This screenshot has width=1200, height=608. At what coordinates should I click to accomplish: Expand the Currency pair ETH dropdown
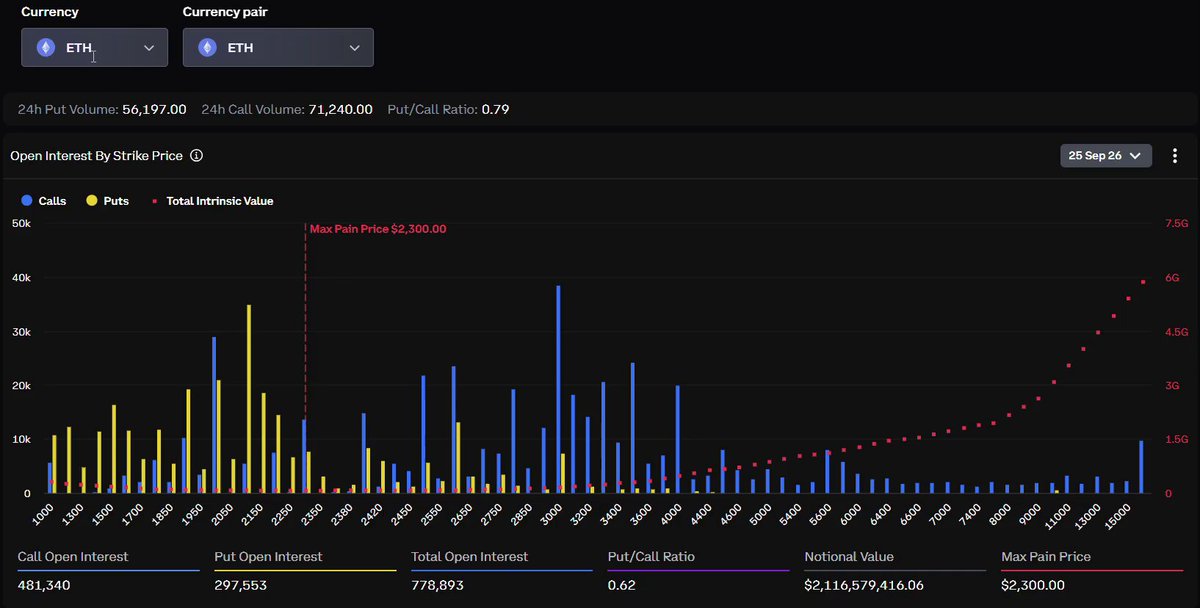pos(278,47)
